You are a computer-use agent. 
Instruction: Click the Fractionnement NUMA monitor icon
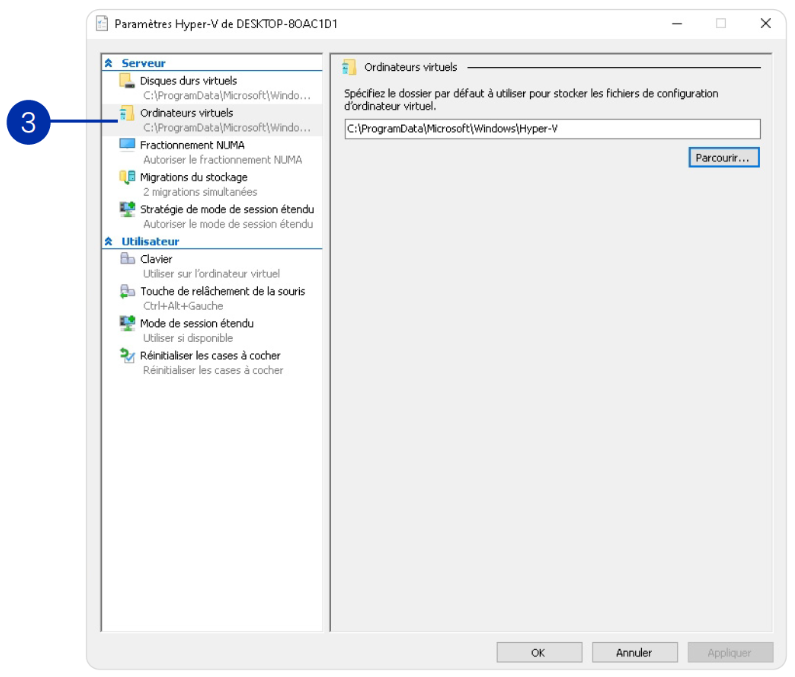(127, 145)
